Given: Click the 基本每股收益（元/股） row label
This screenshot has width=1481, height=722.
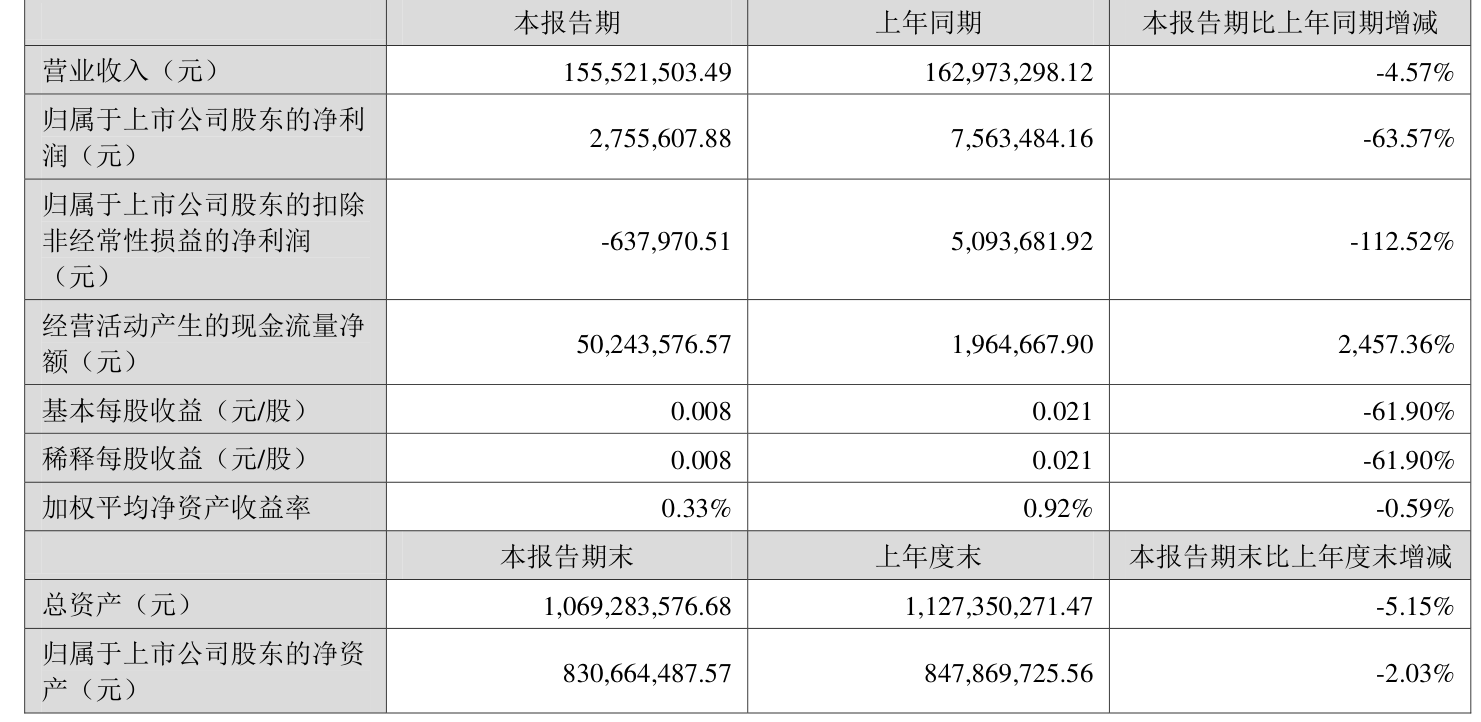Looking at the screenshot, I should click(x=173, y=410).
